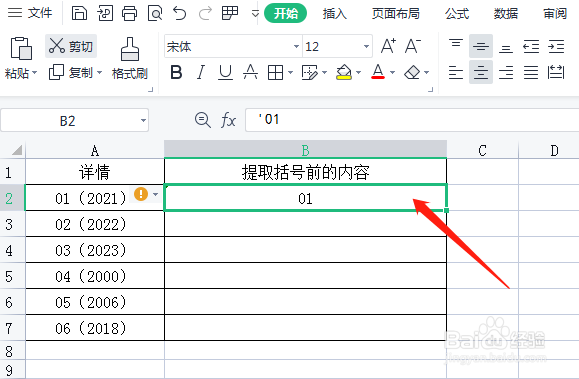Switch to the 插入 tab
579x379 pixels.
click(x=335, y=14)
